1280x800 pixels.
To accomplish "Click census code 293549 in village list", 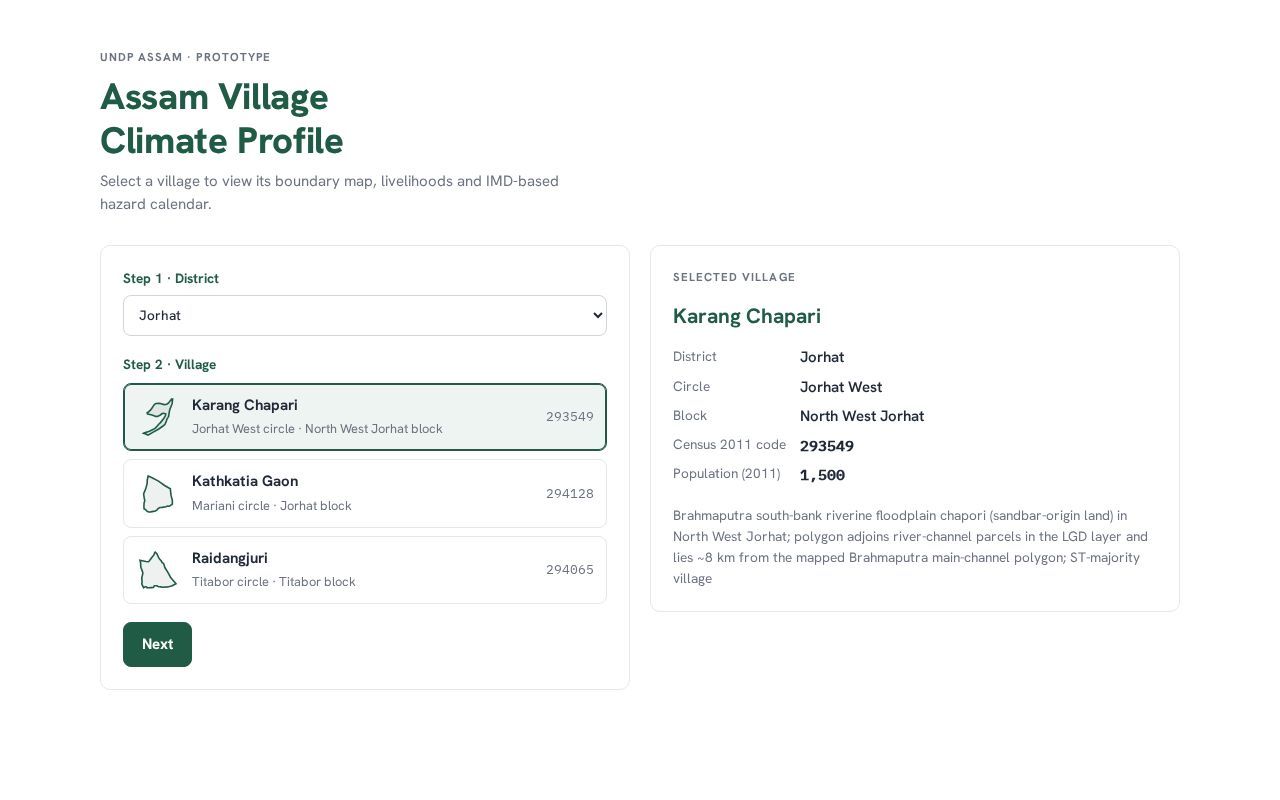I will [570, 417].
